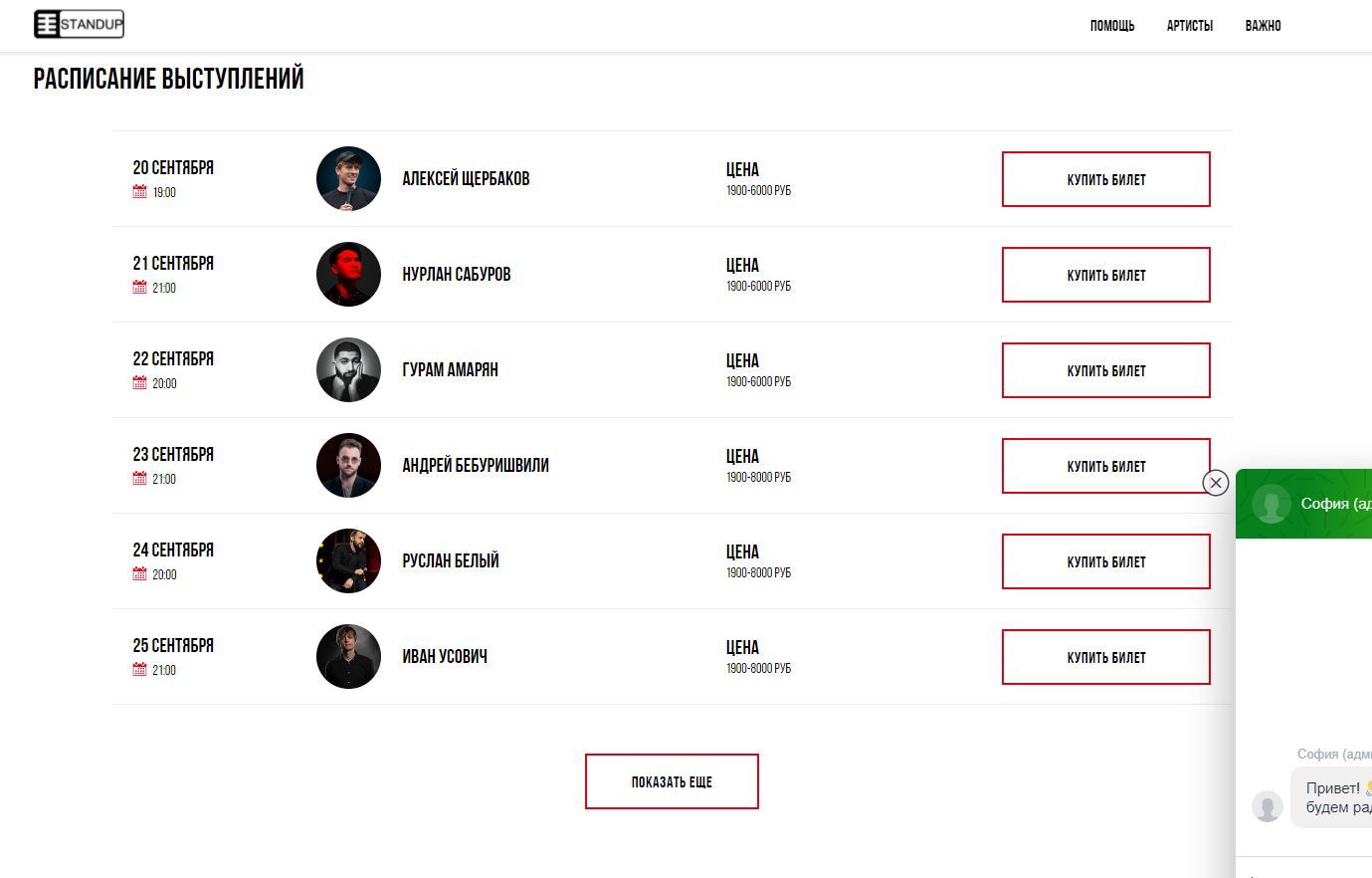Viewport: 1372px width, 878px height.
Task: Buy ticket for Иван Усович
Action: tap(1106, 657)
